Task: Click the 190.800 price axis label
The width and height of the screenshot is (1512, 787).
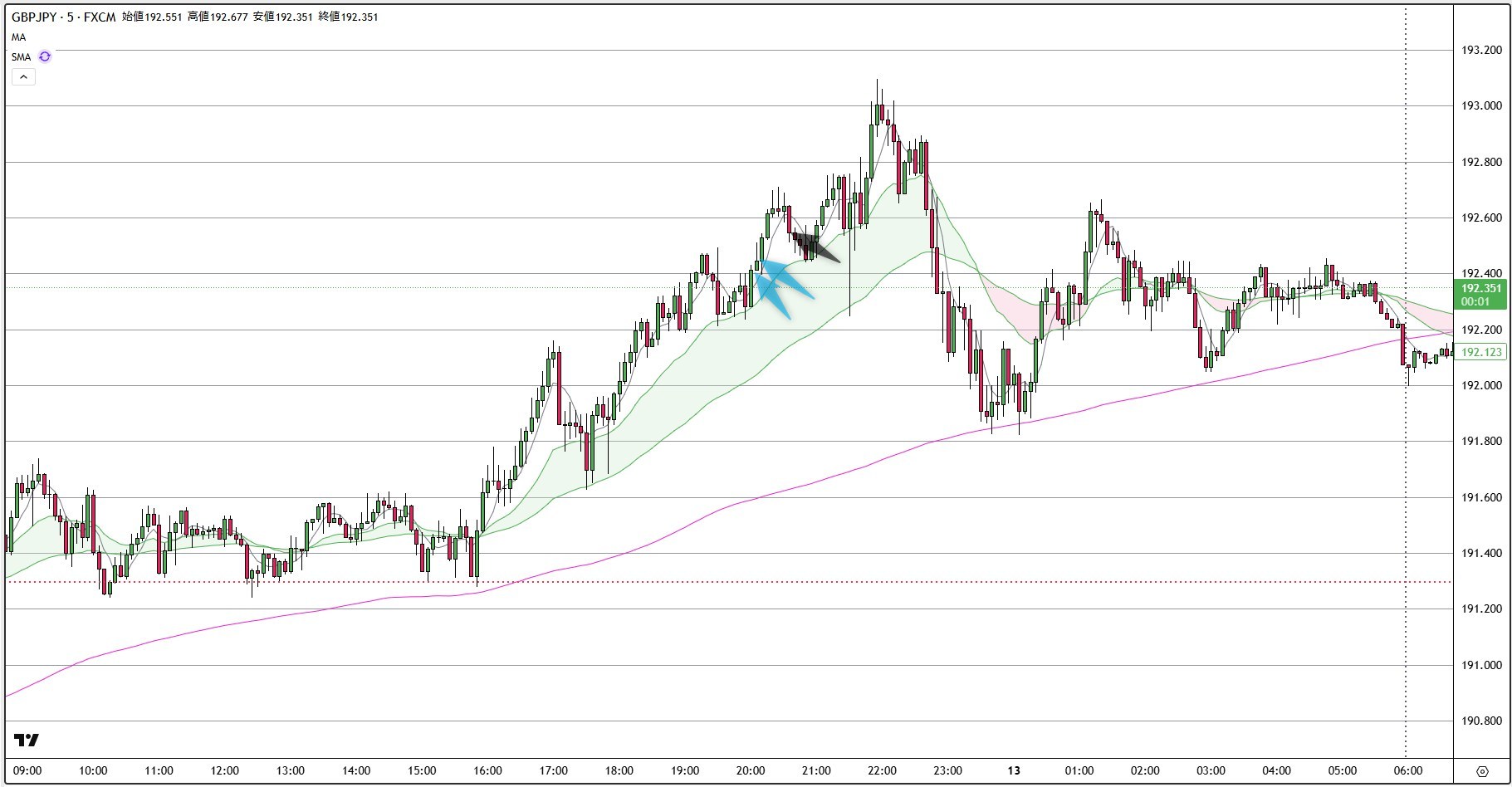Action: (x=1481, y=721)
